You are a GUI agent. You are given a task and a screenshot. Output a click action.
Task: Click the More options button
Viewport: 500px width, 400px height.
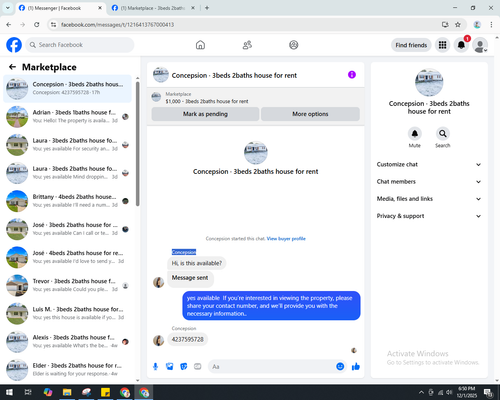310,114
